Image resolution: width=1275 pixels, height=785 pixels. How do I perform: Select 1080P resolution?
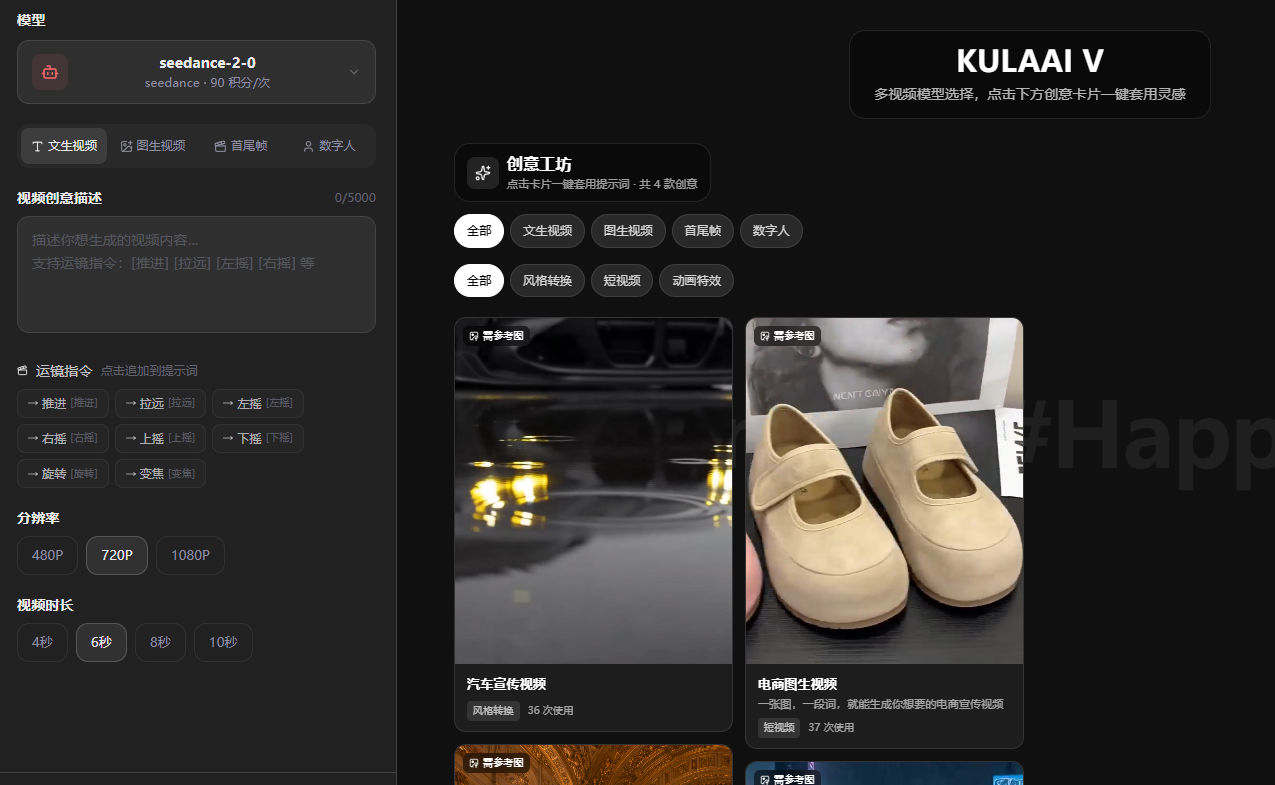pyautogui.click(x=190, y=556)
